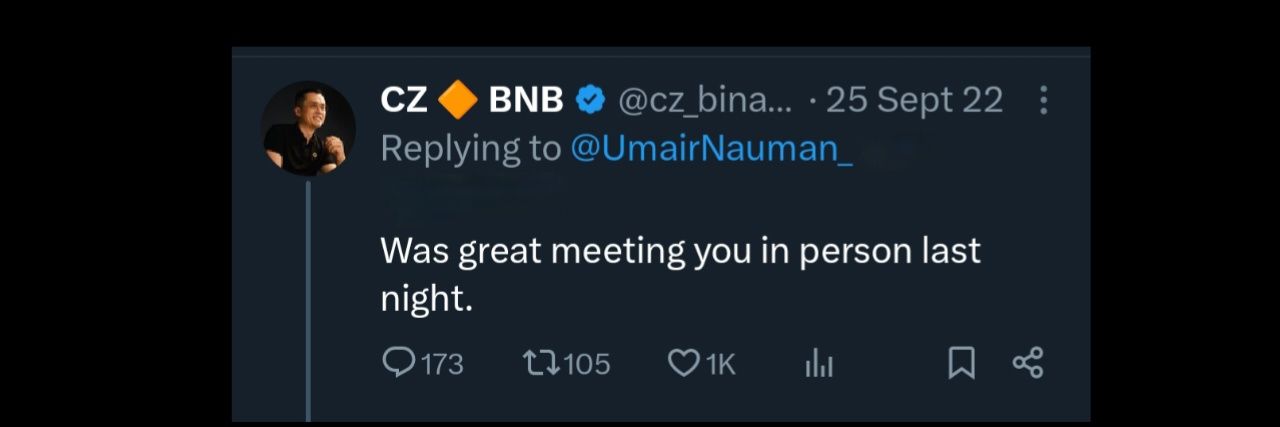1280x427 pixels.
Task: Click the reply speech bubble icon
Action: pos(398,362)
